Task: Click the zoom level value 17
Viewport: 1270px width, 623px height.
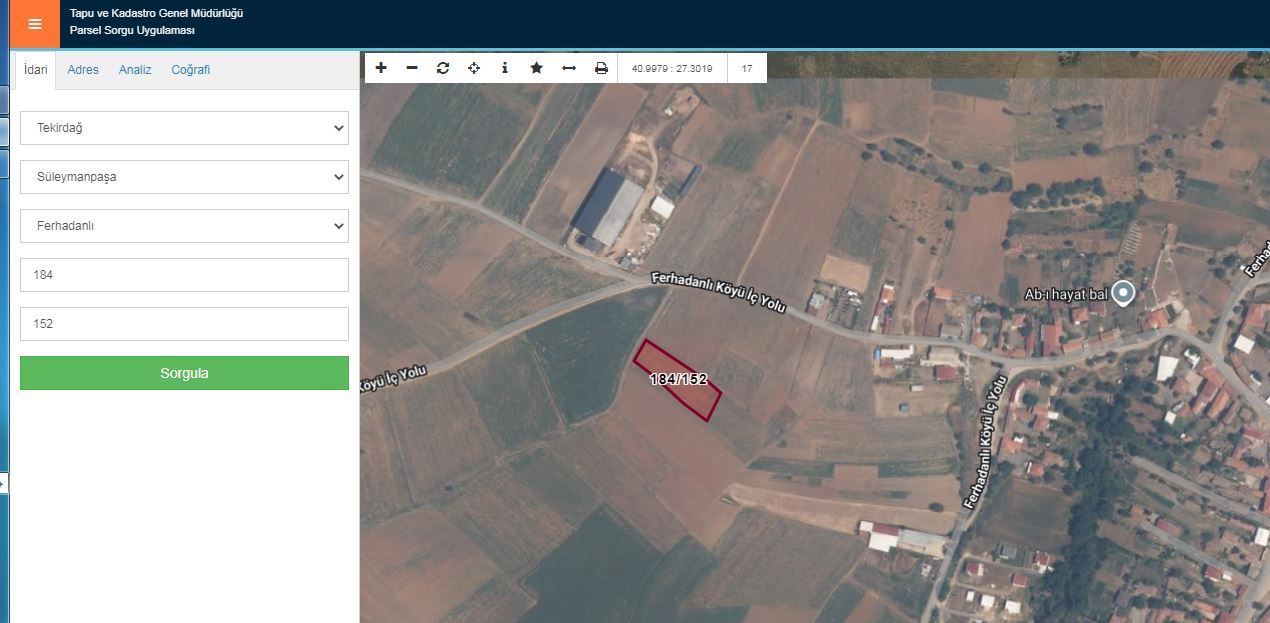Action: [x=746, y=68]
